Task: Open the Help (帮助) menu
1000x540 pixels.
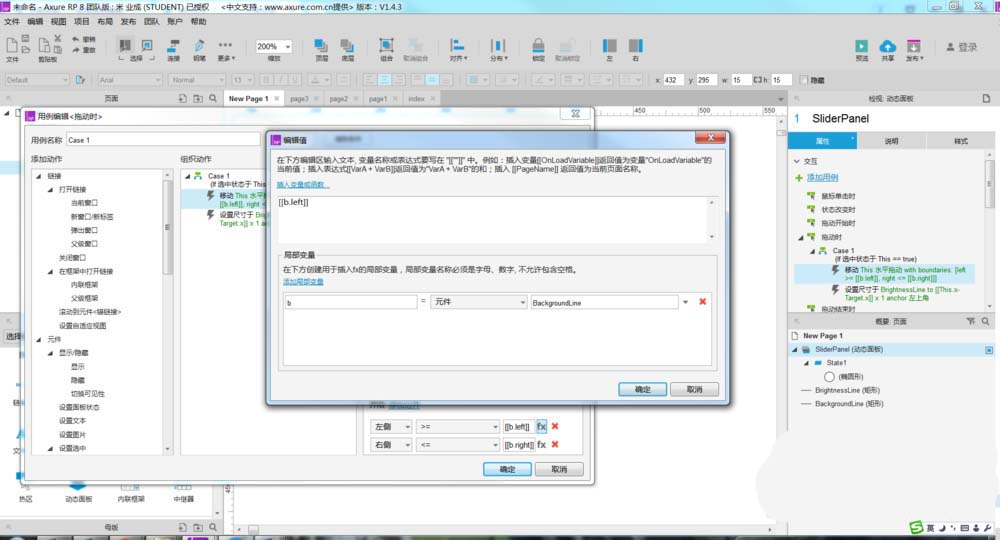Action: pos(198,22)
